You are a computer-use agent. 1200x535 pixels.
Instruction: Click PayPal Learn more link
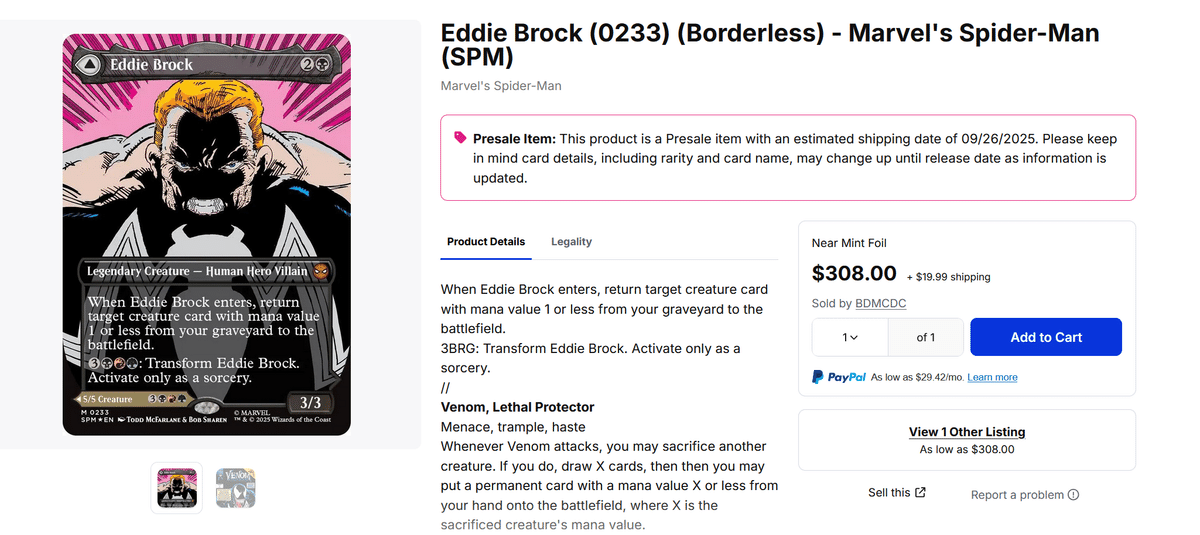(x=992, y=377)
